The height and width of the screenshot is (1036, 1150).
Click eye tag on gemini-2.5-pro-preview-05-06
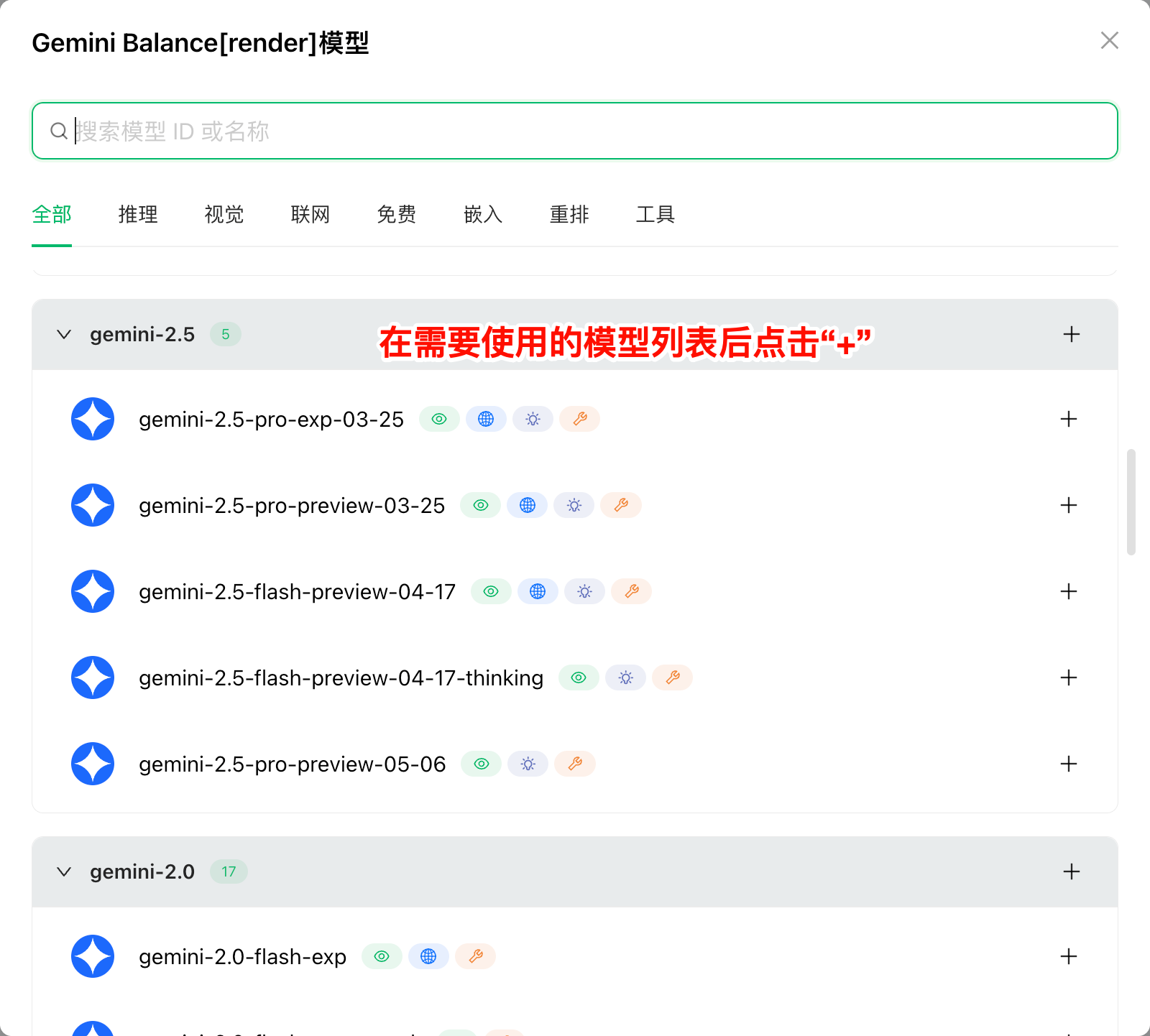point(482,764)
